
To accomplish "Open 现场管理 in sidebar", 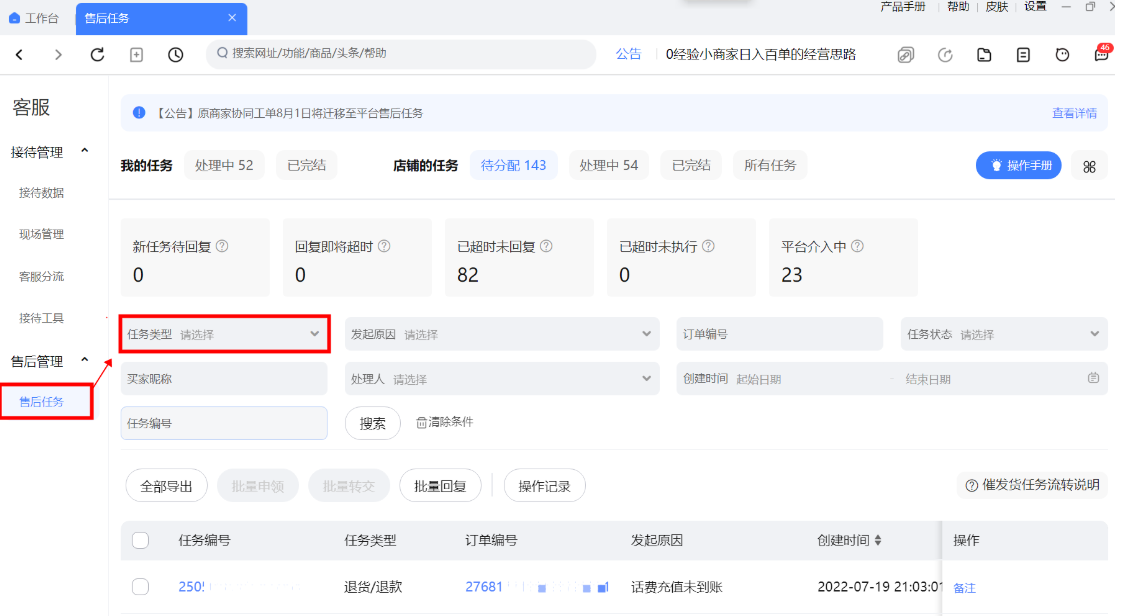I will (x=42, y=234).
